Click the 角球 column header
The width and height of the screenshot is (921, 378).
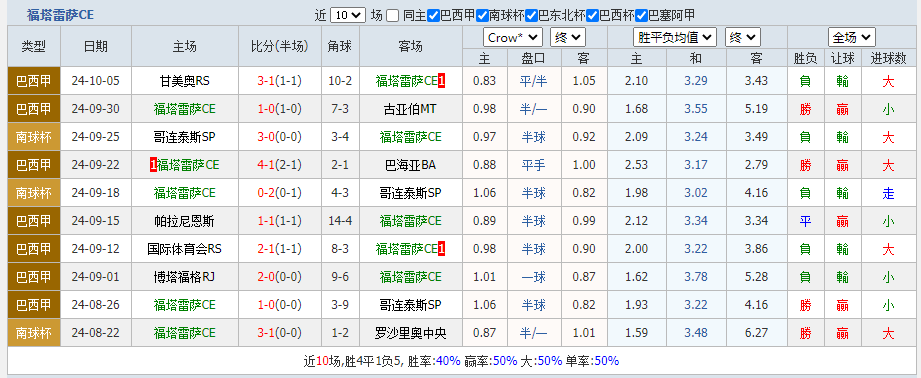(x=341, y=46)
